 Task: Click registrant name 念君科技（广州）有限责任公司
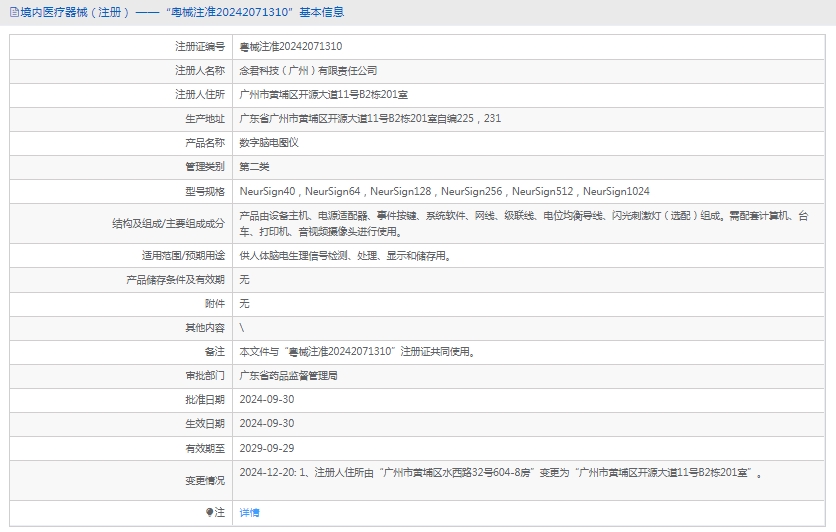point(308,71)
